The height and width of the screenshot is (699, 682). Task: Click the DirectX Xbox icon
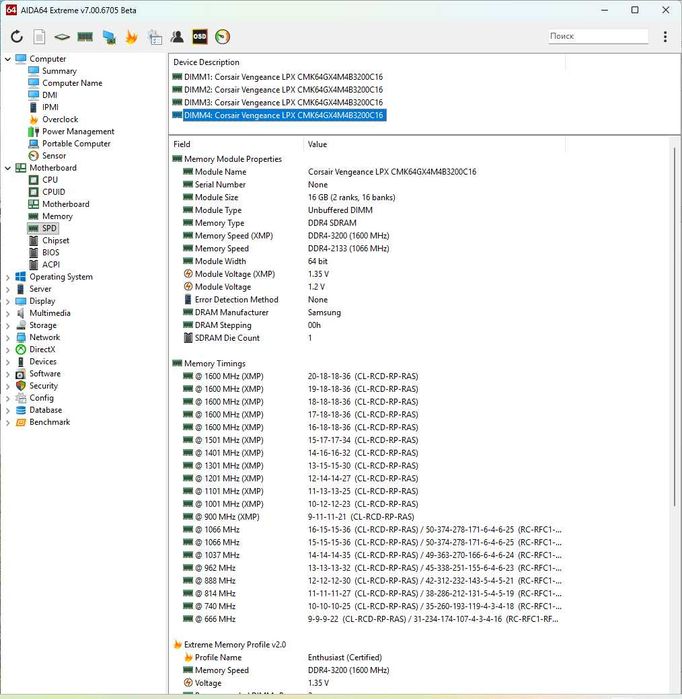pyautogui.click(x=21, y=350)
